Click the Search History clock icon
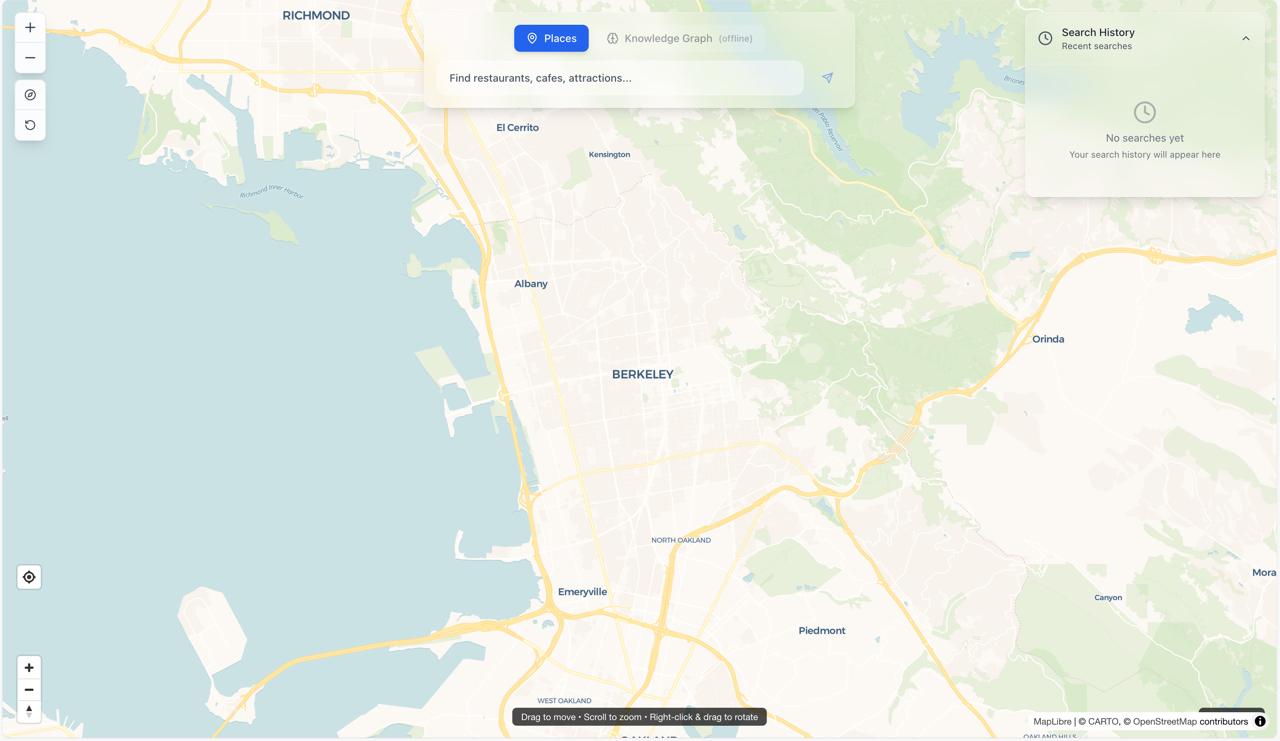 point(1045,39)
